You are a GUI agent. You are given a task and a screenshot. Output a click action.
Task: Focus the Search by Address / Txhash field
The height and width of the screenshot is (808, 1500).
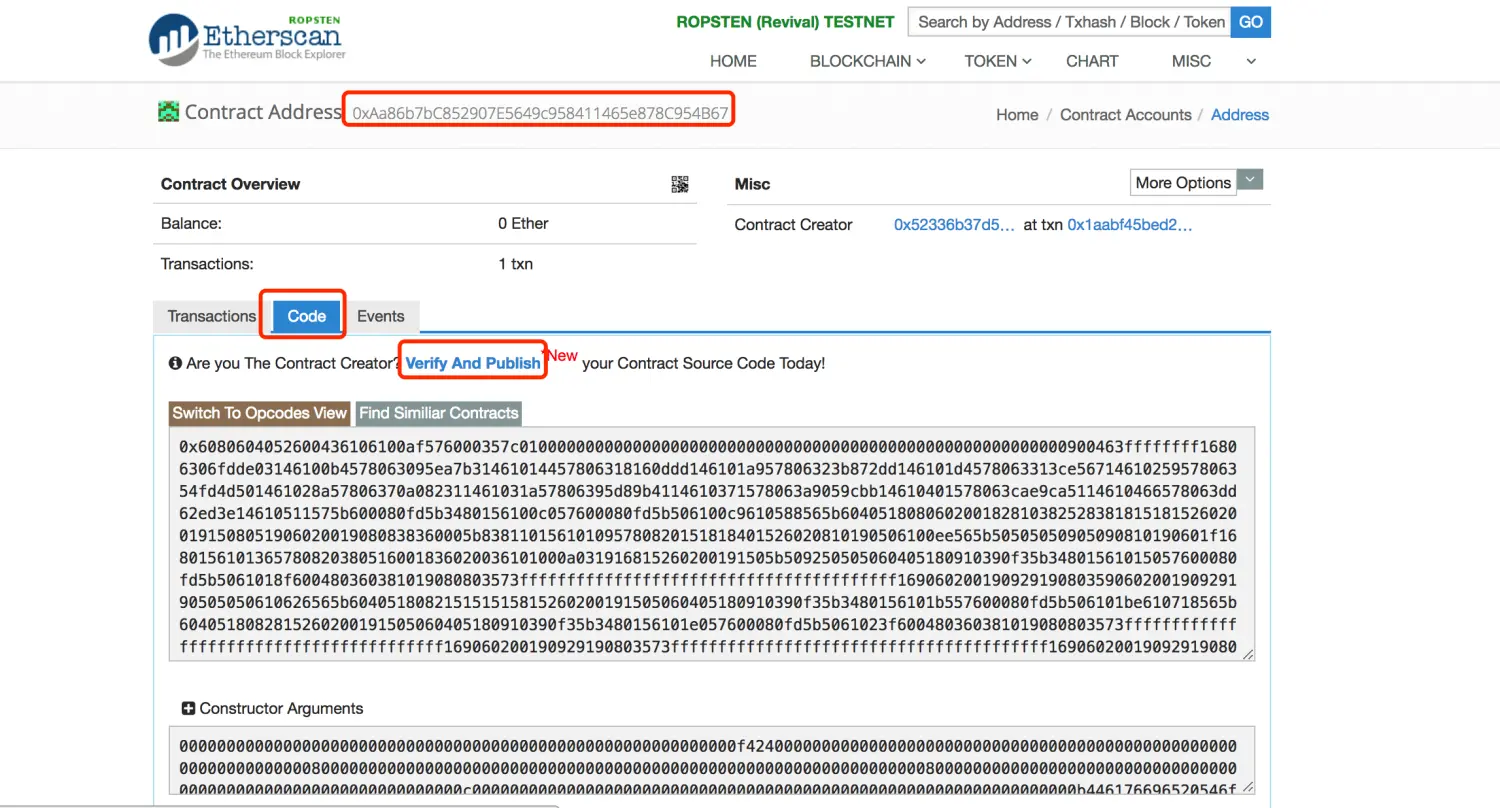[x=1069, y=22]
